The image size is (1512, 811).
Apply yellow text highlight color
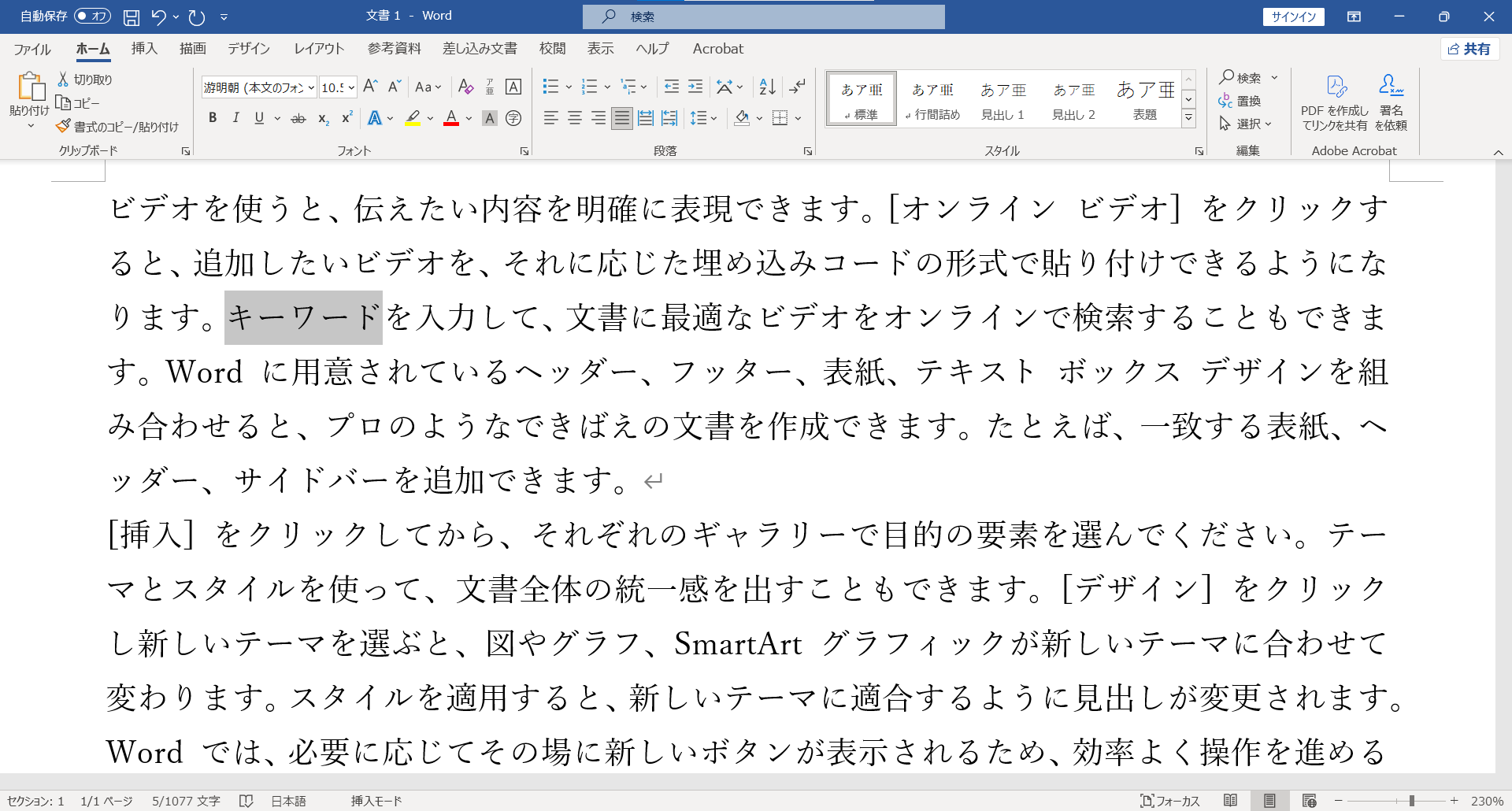pyautogui.click(x=413, y=118)
